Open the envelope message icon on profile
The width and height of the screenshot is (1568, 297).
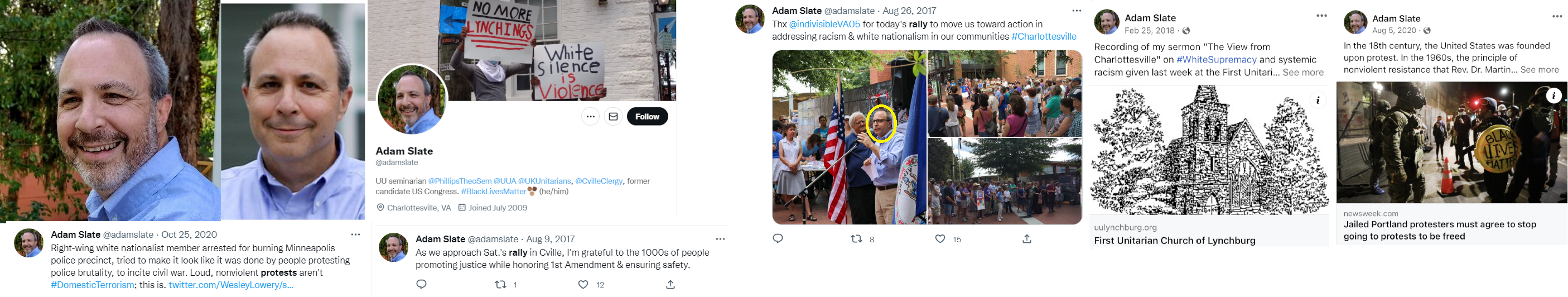tap(614, 116)
